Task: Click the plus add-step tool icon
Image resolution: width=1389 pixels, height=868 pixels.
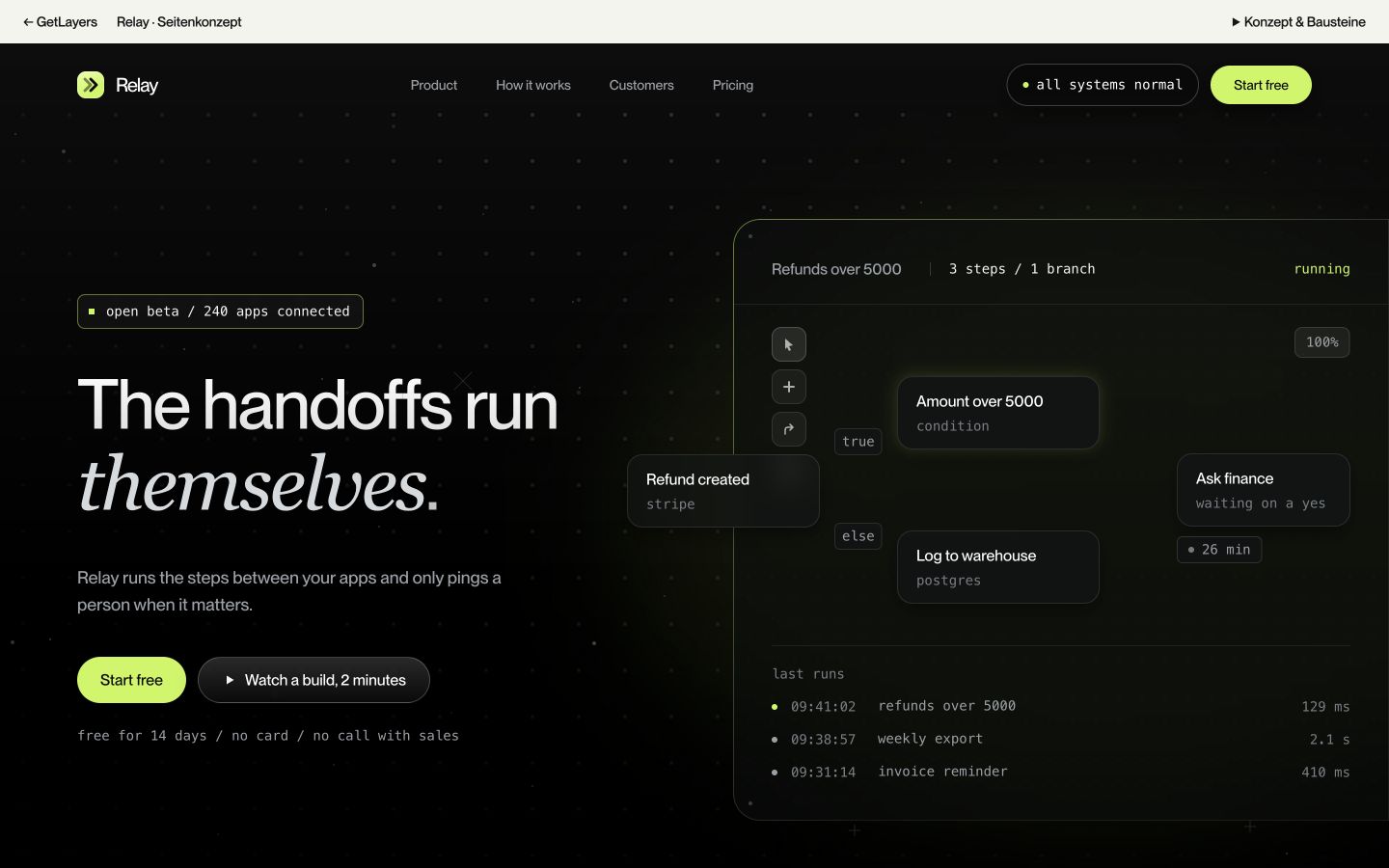Action: pos(789,387)
